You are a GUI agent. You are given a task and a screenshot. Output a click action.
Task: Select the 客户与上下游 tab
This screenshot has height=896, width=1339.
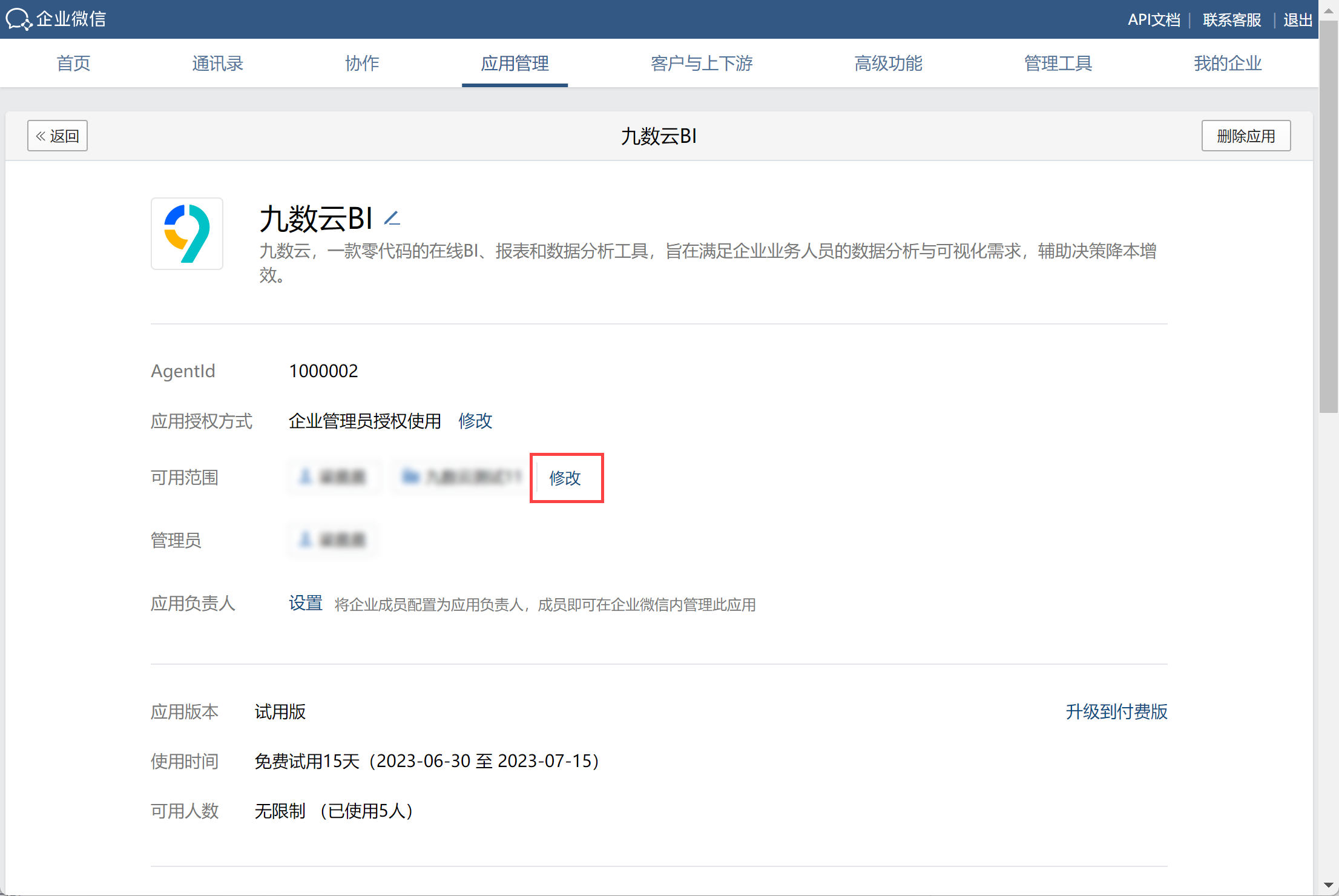coord(701,63)
